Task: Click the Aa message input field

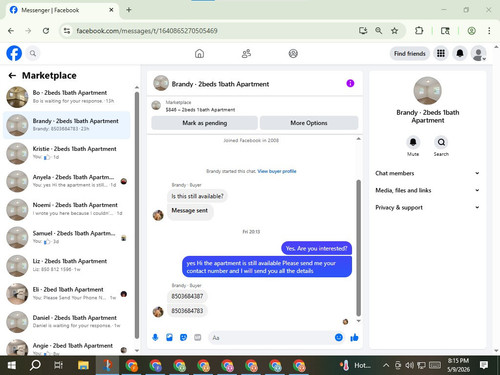Action: click(272, 338)
